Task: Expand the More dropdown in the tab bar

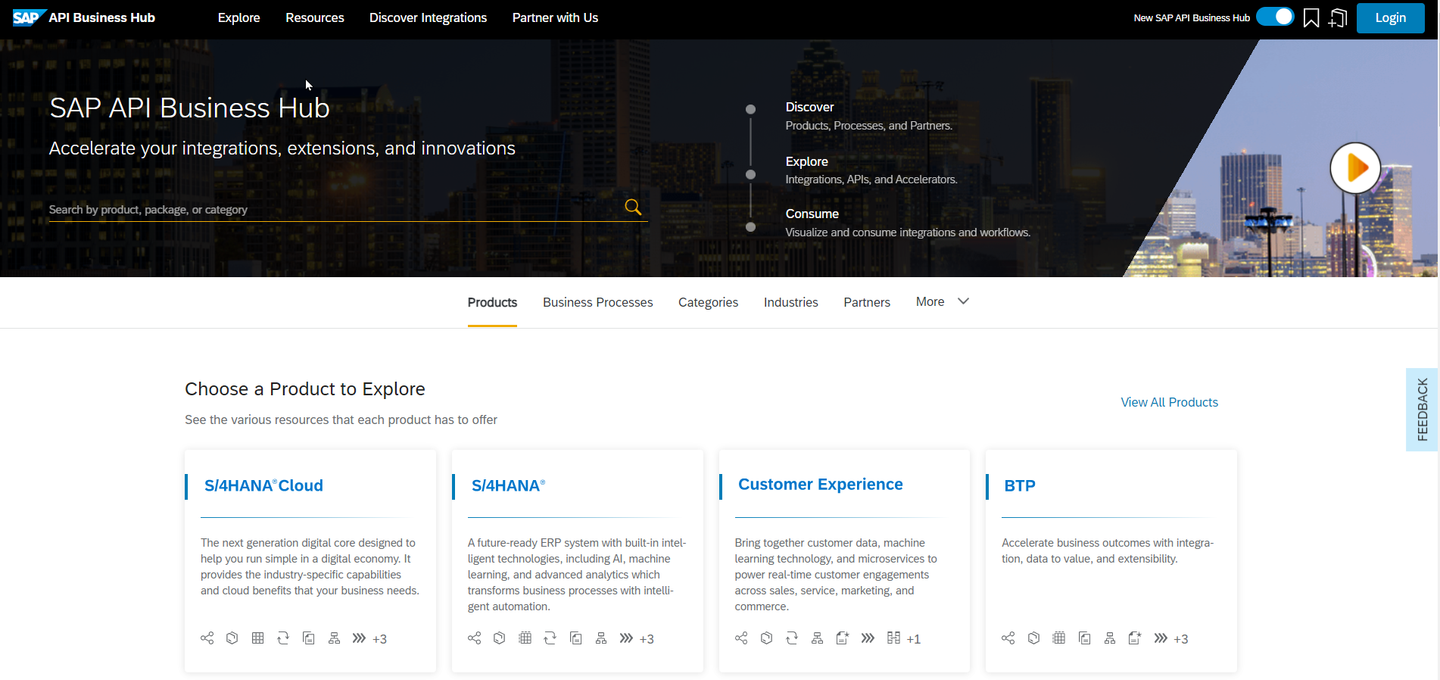Action: [x=942, y=301]
